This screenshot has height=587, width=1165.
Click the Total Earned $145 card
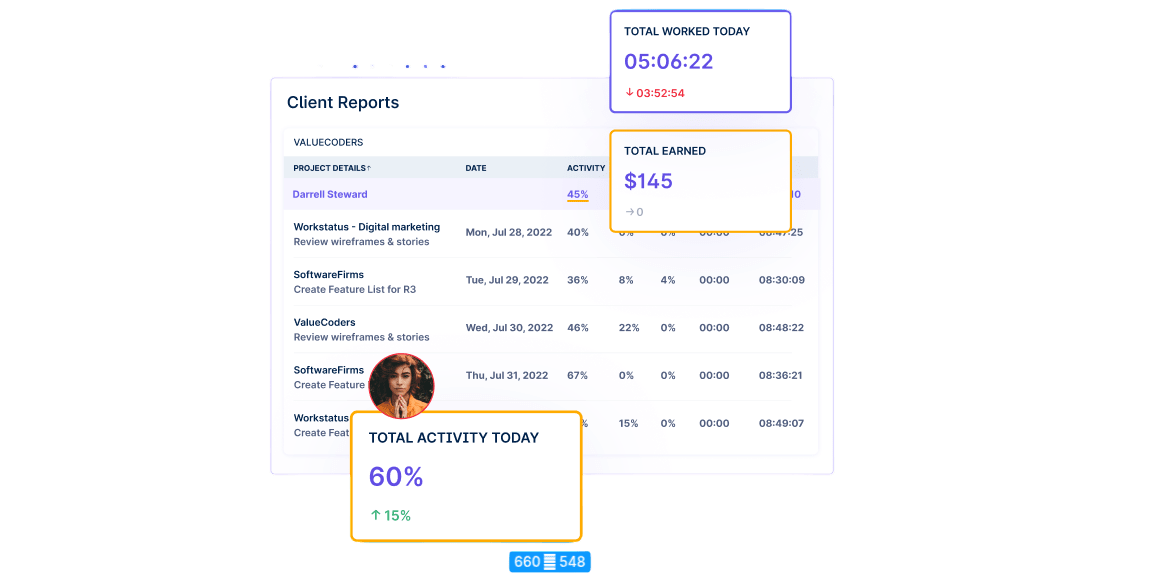point(700,181)
